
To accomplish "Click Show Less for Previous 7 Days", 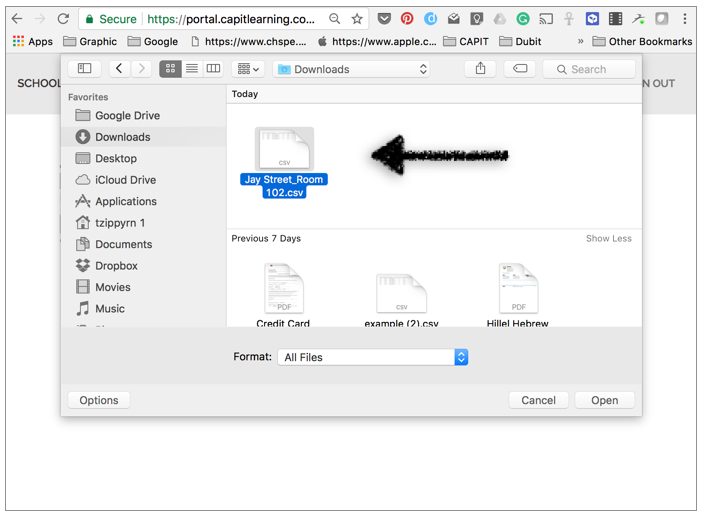I will (x=608, y=238).
